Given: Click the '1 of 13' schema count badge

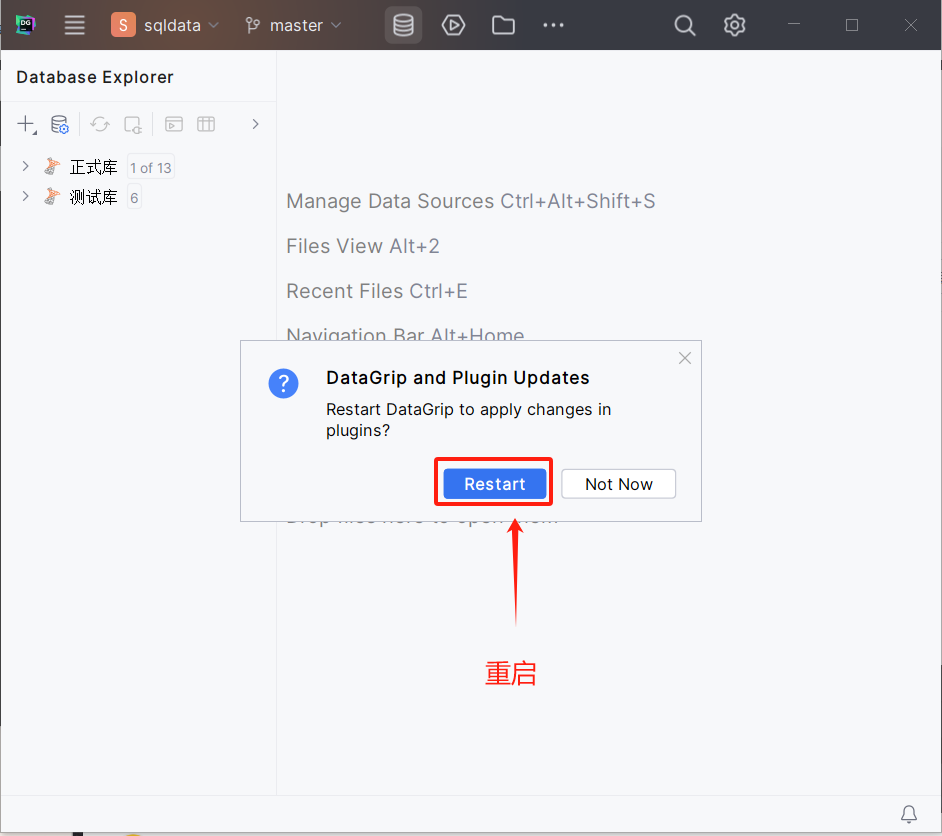Looking at the screenshot, I should pyautogui.click(x=151, y=168).
